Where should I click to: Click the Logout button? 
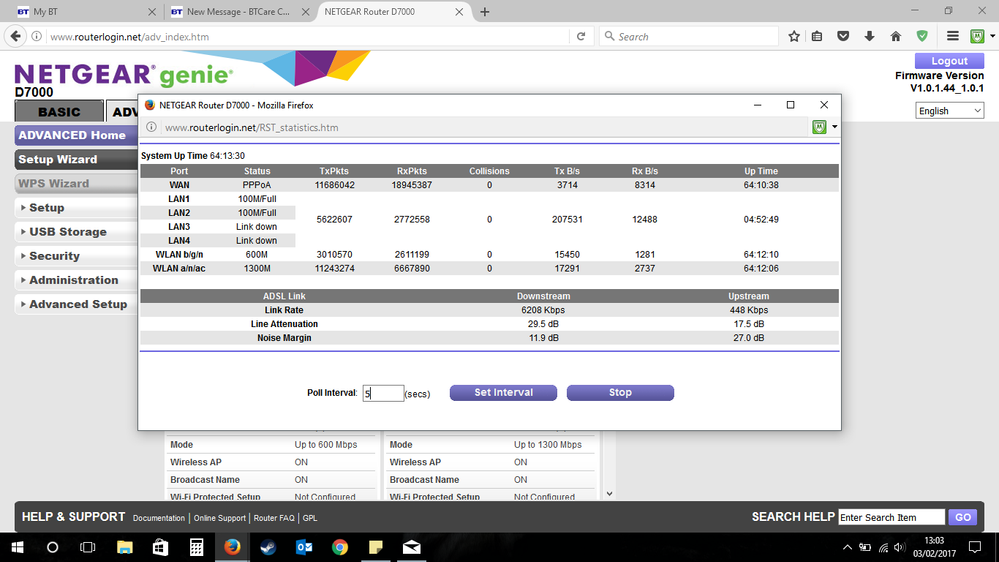click(x=949, y=61)
